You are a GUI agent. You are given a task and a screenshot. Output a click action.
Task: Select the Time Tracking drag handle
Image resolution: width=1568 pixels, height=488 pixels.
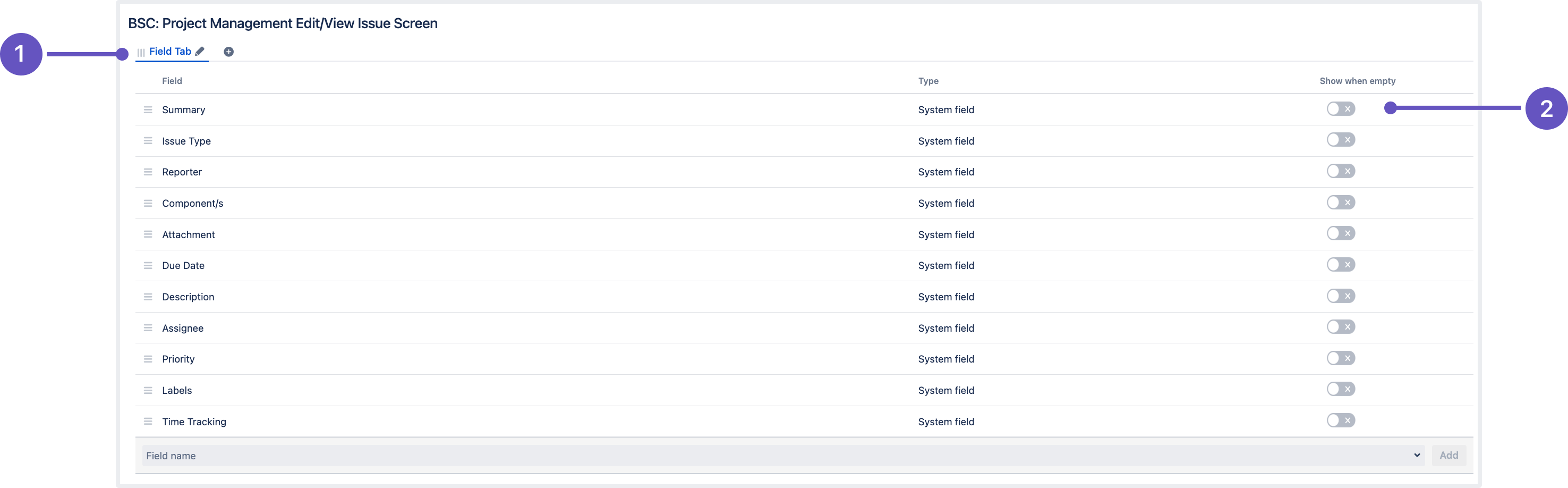point(148,420)
